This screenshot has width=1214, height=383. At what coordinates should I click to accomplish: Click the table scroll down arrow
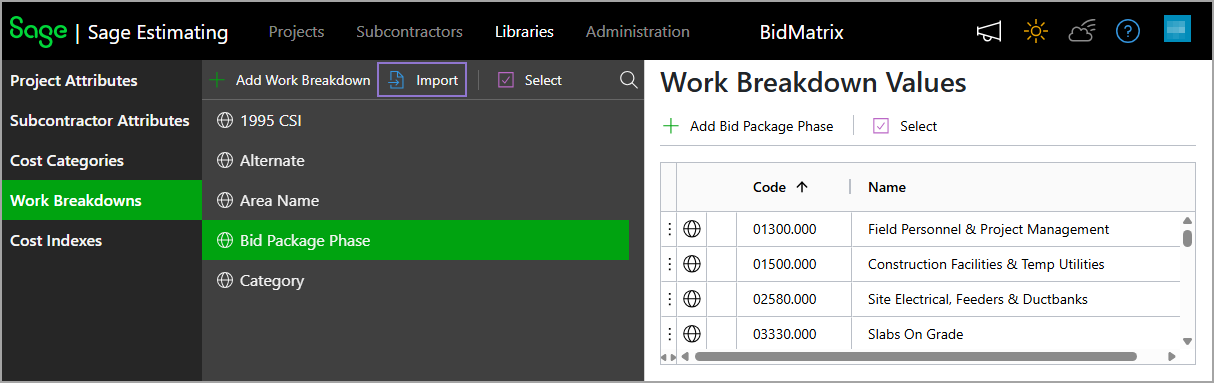[1187, 341]
